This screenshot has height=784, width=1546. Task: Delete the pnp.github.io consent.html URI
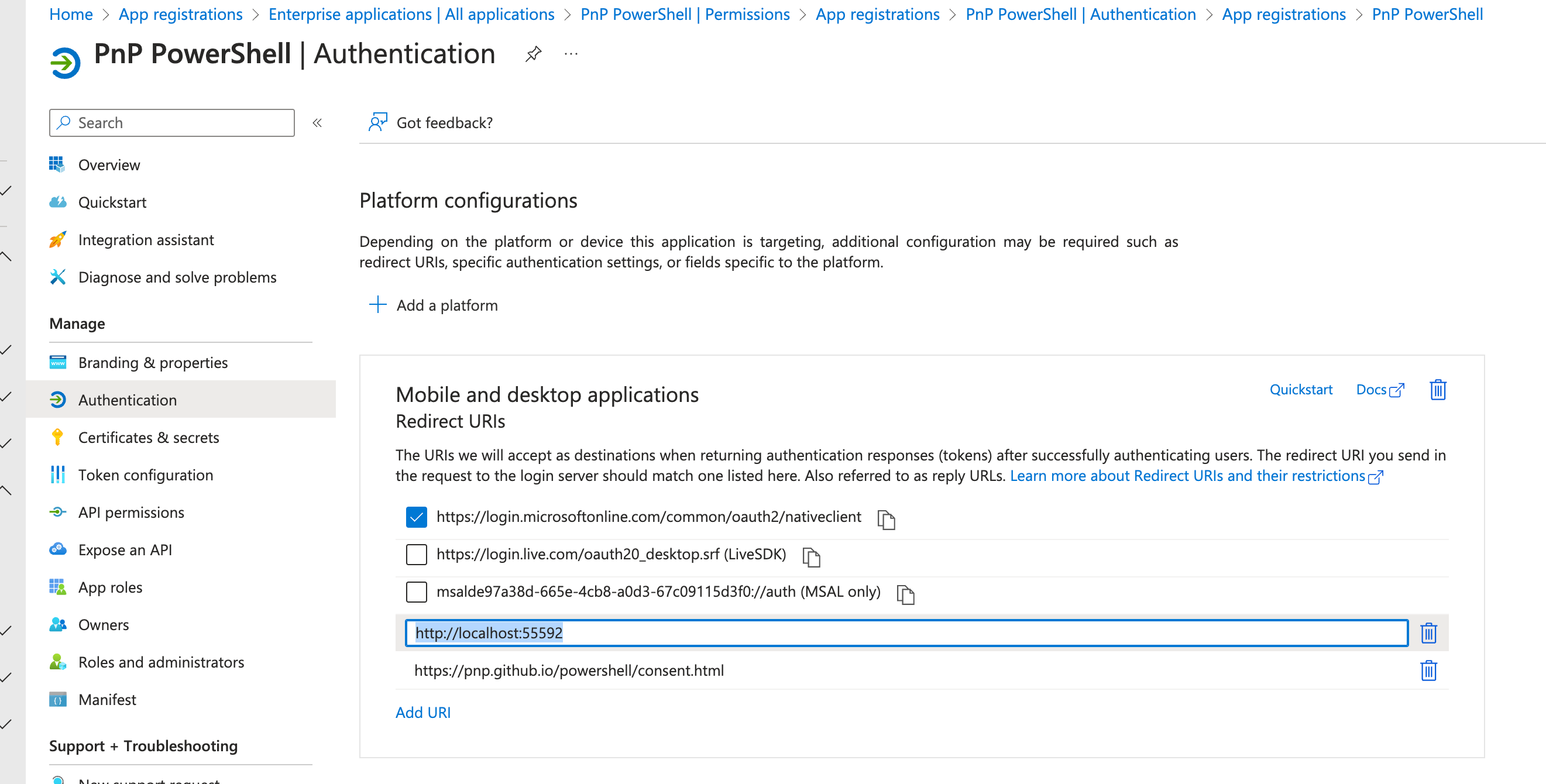point(1428,670)
